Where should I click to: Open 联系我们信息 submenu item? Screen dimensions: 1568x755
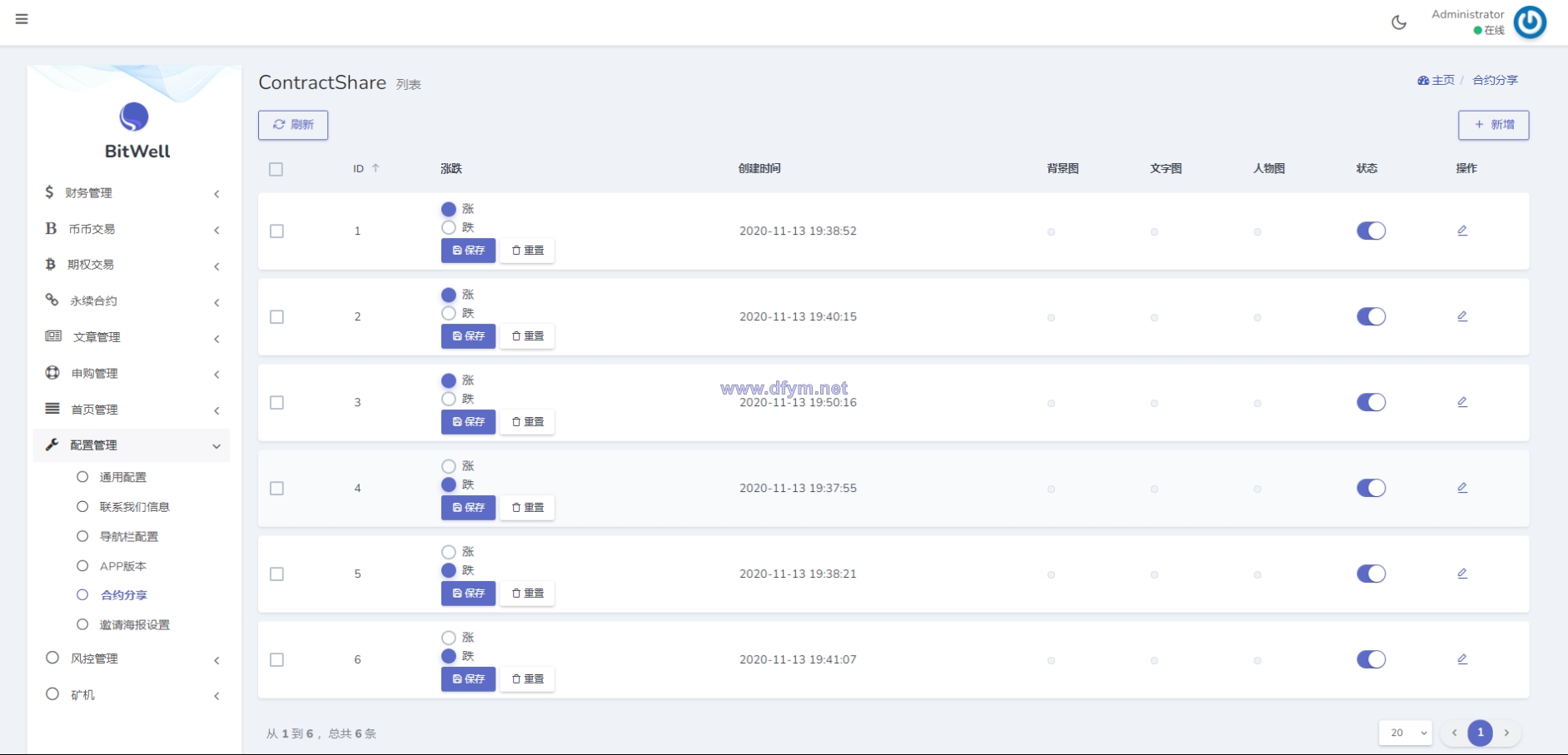[134, 507]
